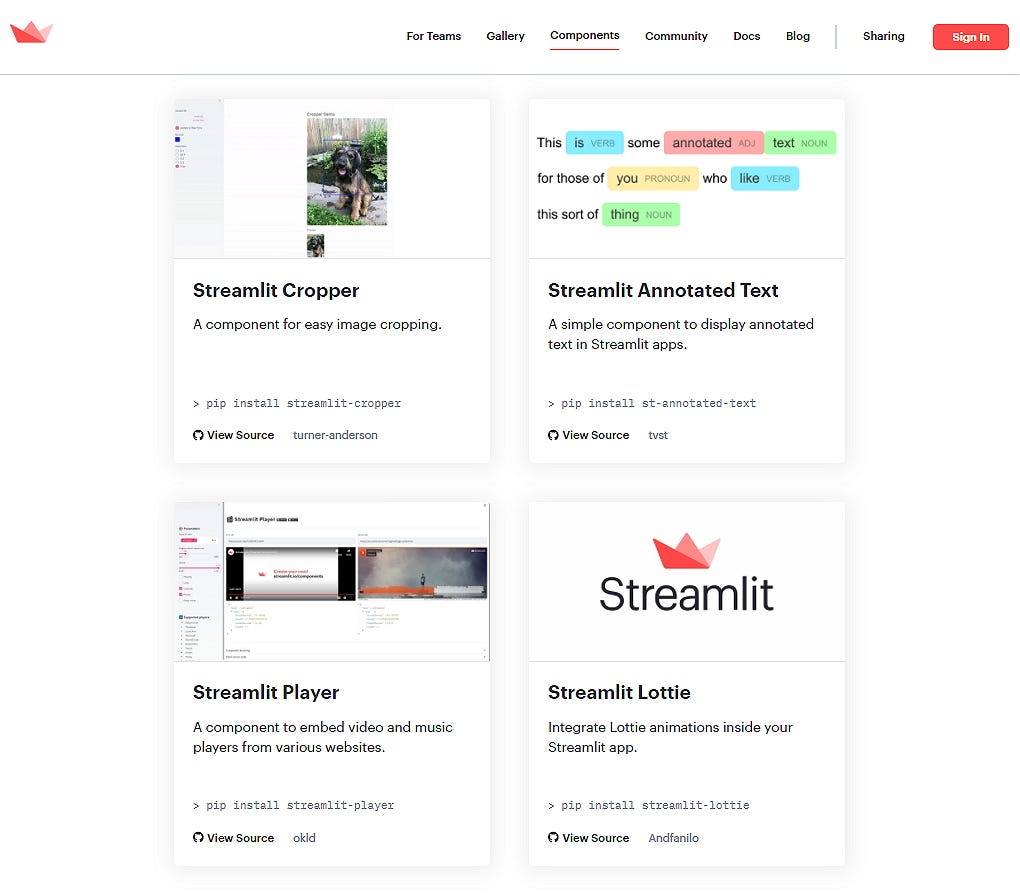Open the Andfanilo author profile link
The image size is (1020, 895).
point(673,838)
